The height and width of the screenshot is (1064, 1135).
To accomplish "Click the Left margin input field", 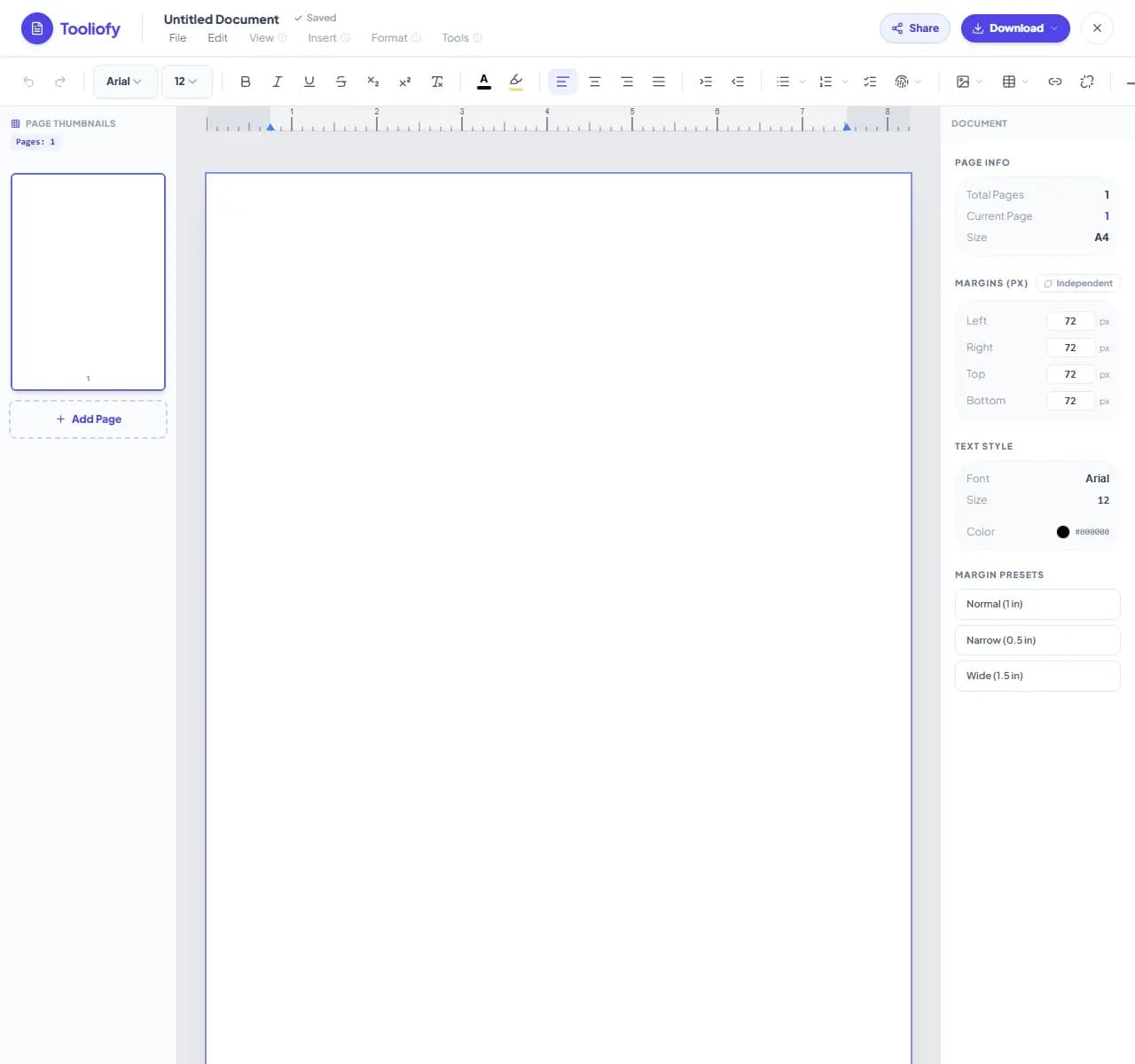I will pyautogui.click(x=1070, y=321).
